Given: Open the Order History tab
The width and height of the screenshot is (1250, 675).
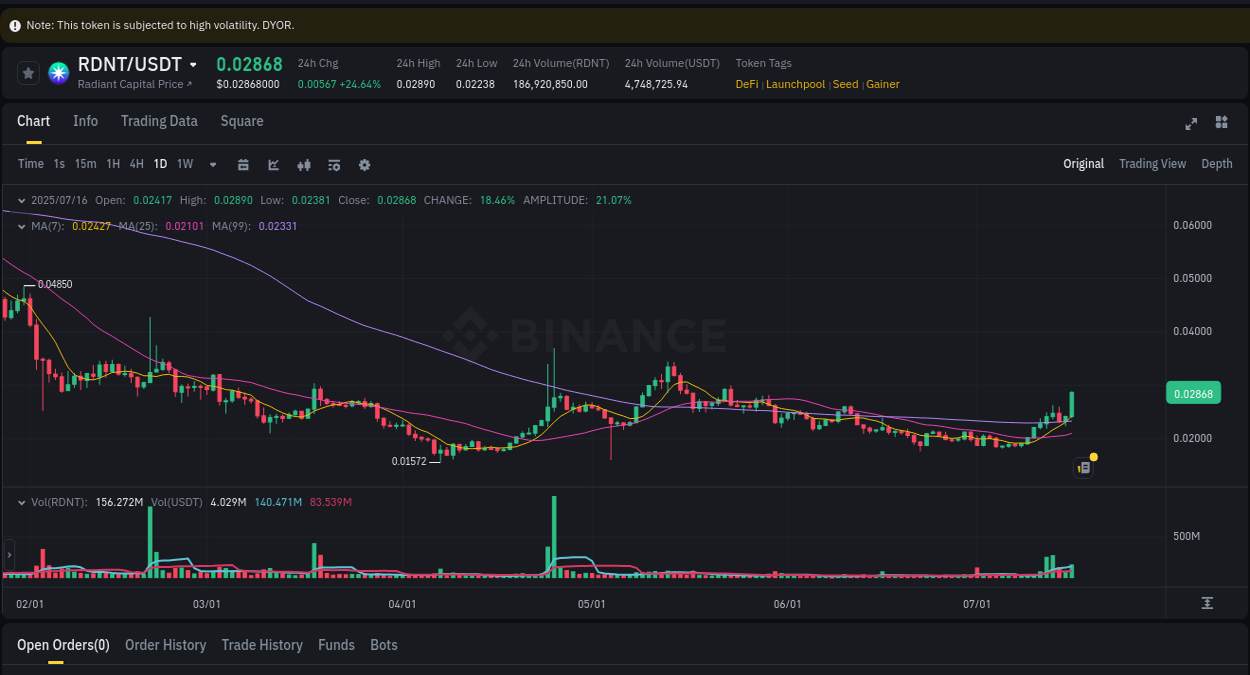Looking at the screenshot, I should pos(165,645).
